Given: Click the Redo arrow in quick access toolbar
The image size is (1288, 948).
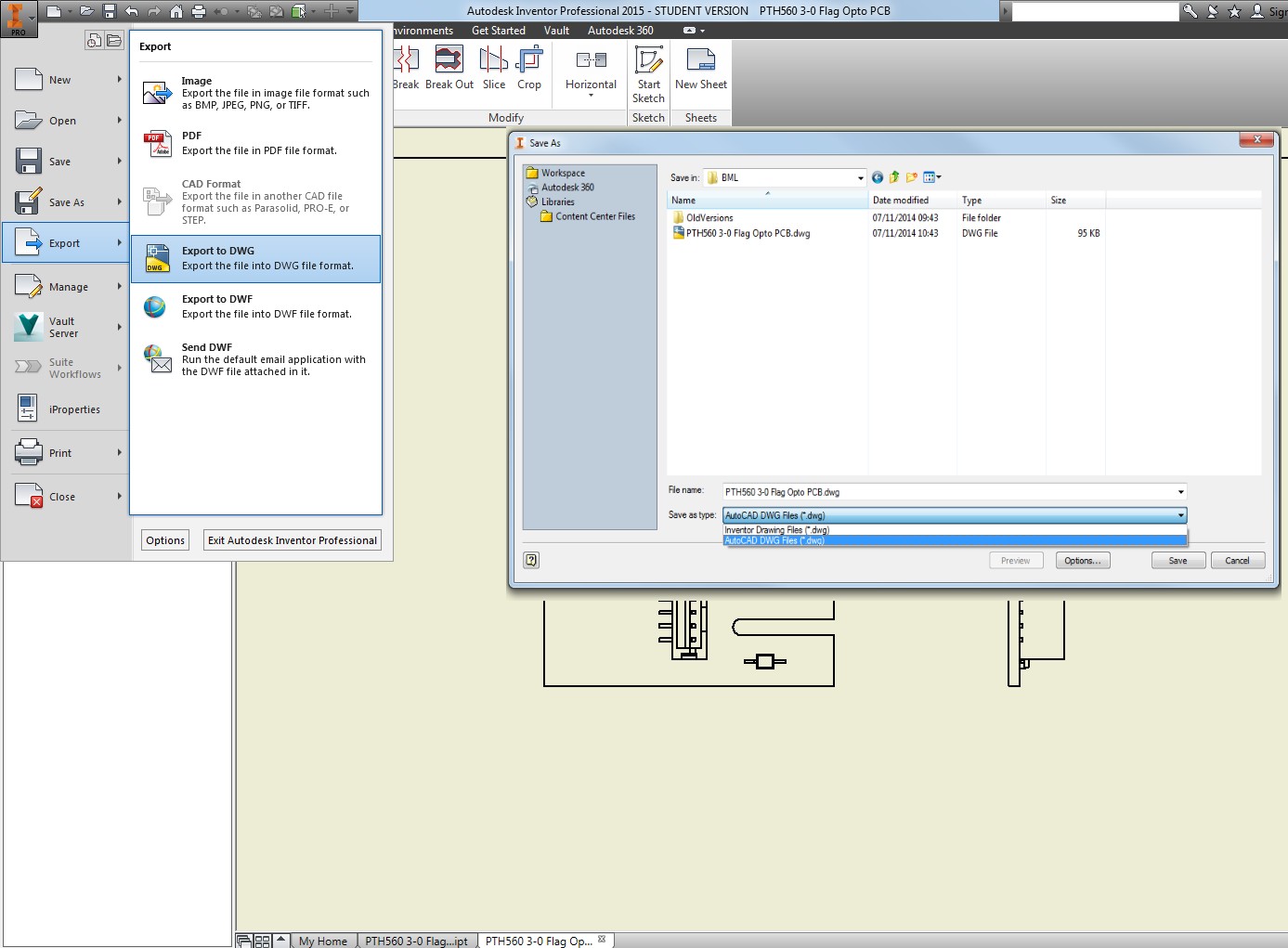Looking at the screenshot, I should (x=154, y=11).
